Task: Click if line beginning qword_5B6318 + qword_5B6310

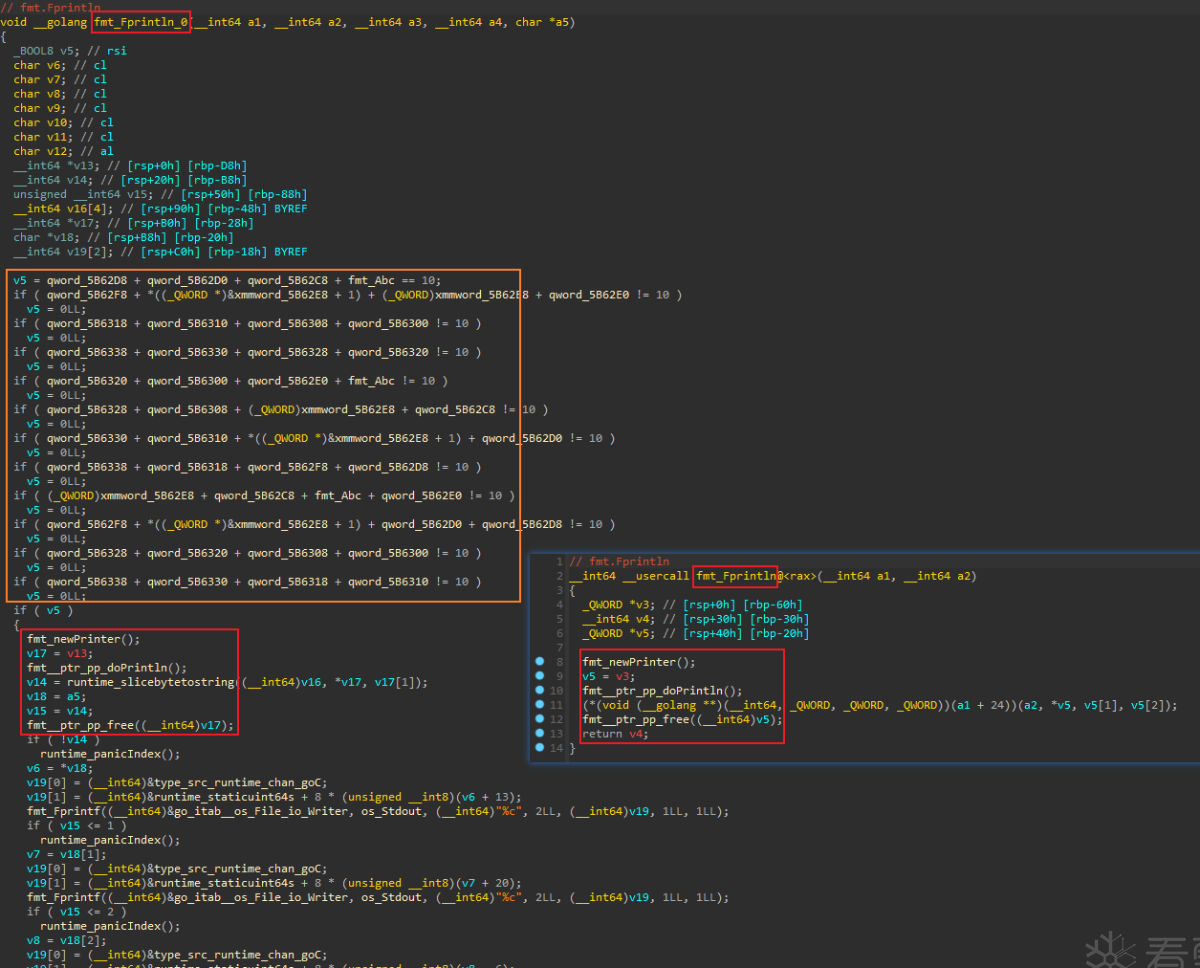Action: [x=247, y=323]
